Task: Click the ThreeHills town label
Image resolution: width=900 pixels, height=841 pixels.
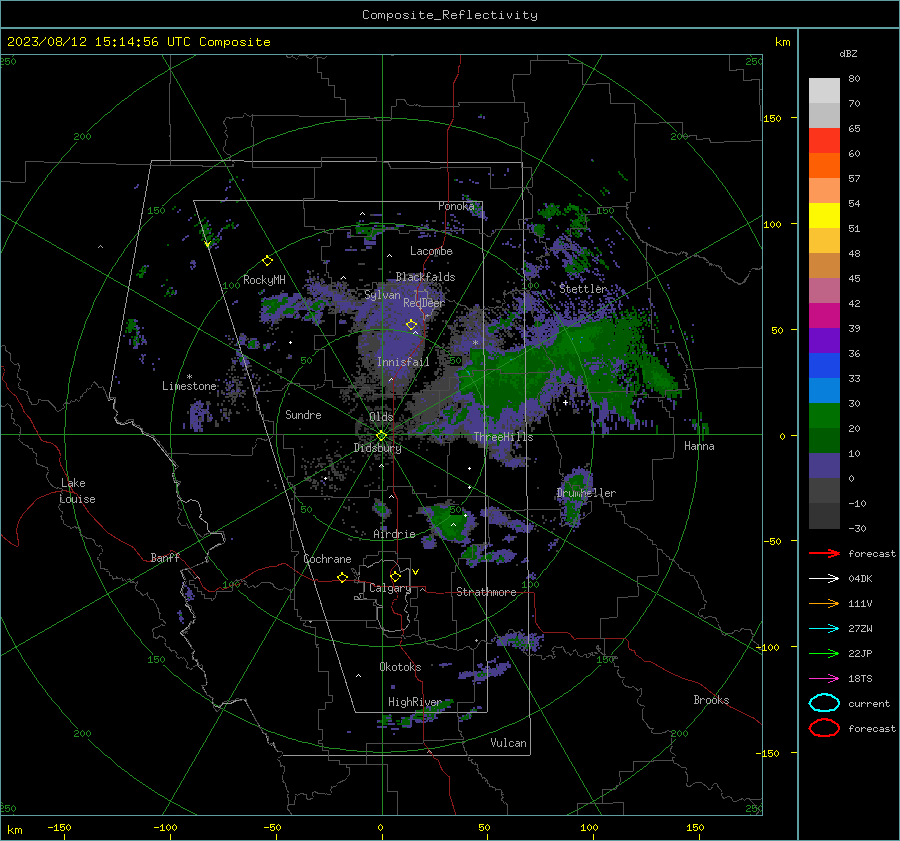Action: (x=503, y=437)
